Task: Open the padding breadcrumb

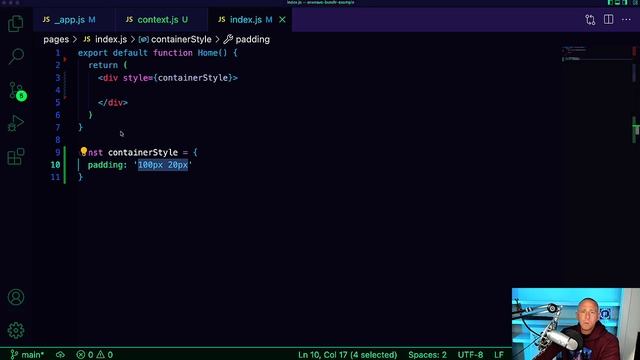Action: pos(247,40)
